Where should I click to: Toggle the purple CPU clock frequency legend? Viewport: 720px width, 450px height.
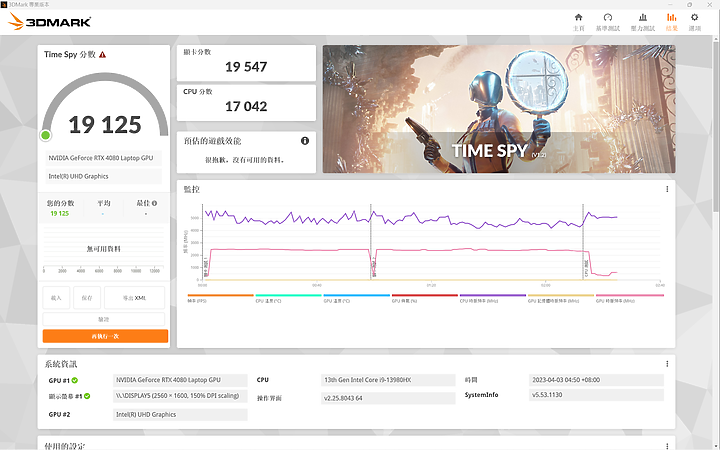click(493, 295)
